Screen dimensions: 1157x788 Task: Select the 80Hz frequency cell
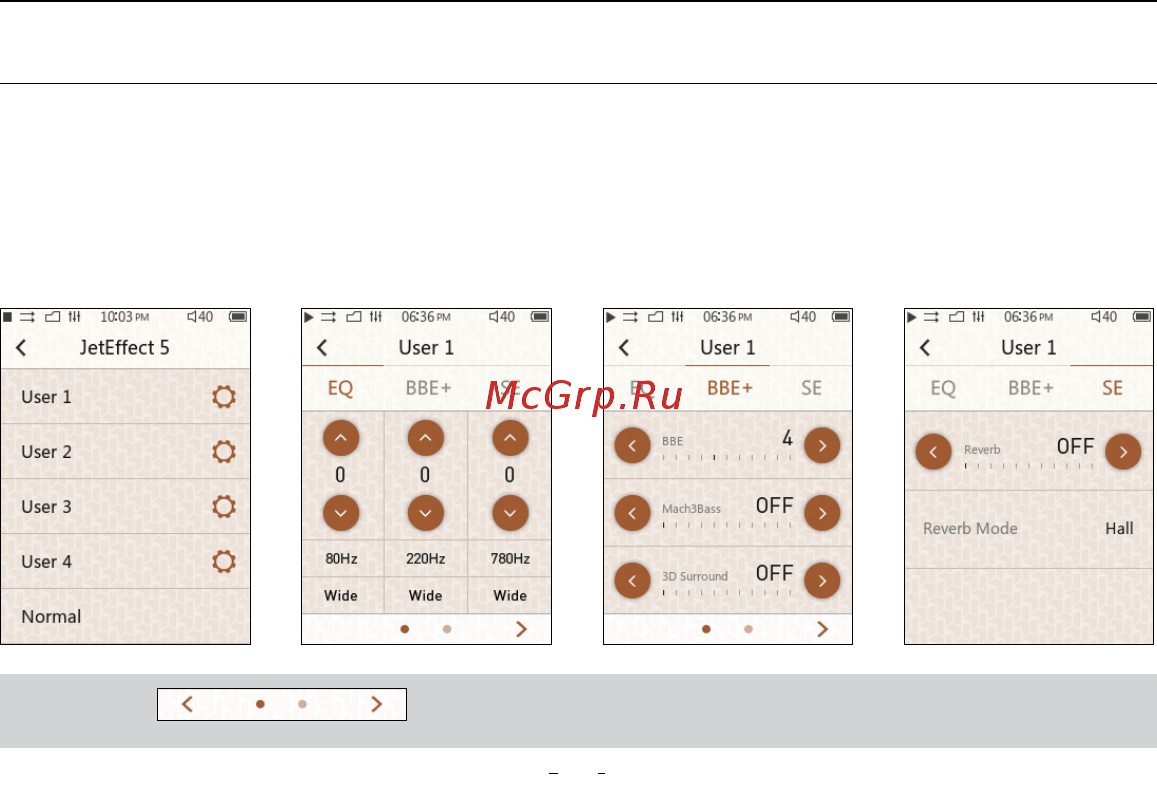click(342, 559)
